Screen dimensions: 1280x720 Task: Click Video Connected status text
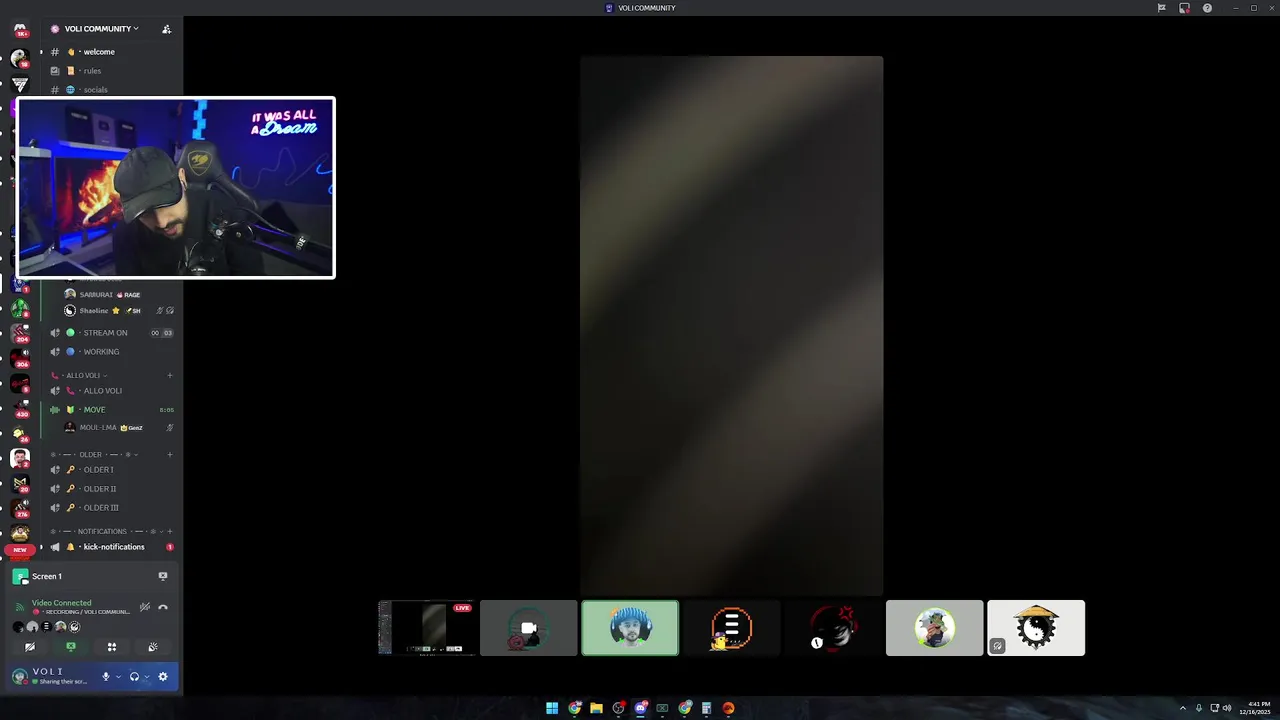61,603
